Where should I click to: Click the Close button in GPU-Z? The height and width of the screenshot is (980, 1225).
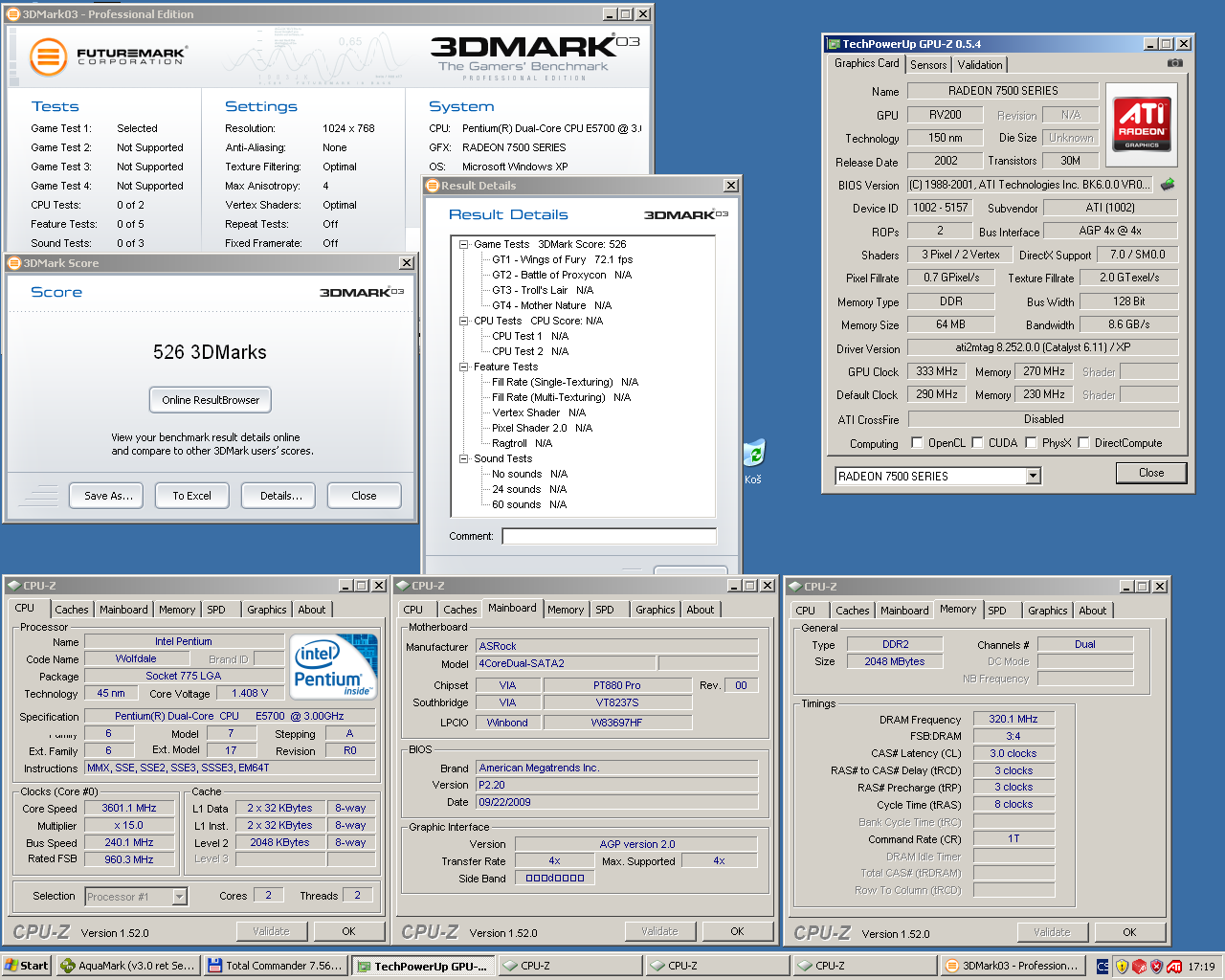tap(1151, 473)
